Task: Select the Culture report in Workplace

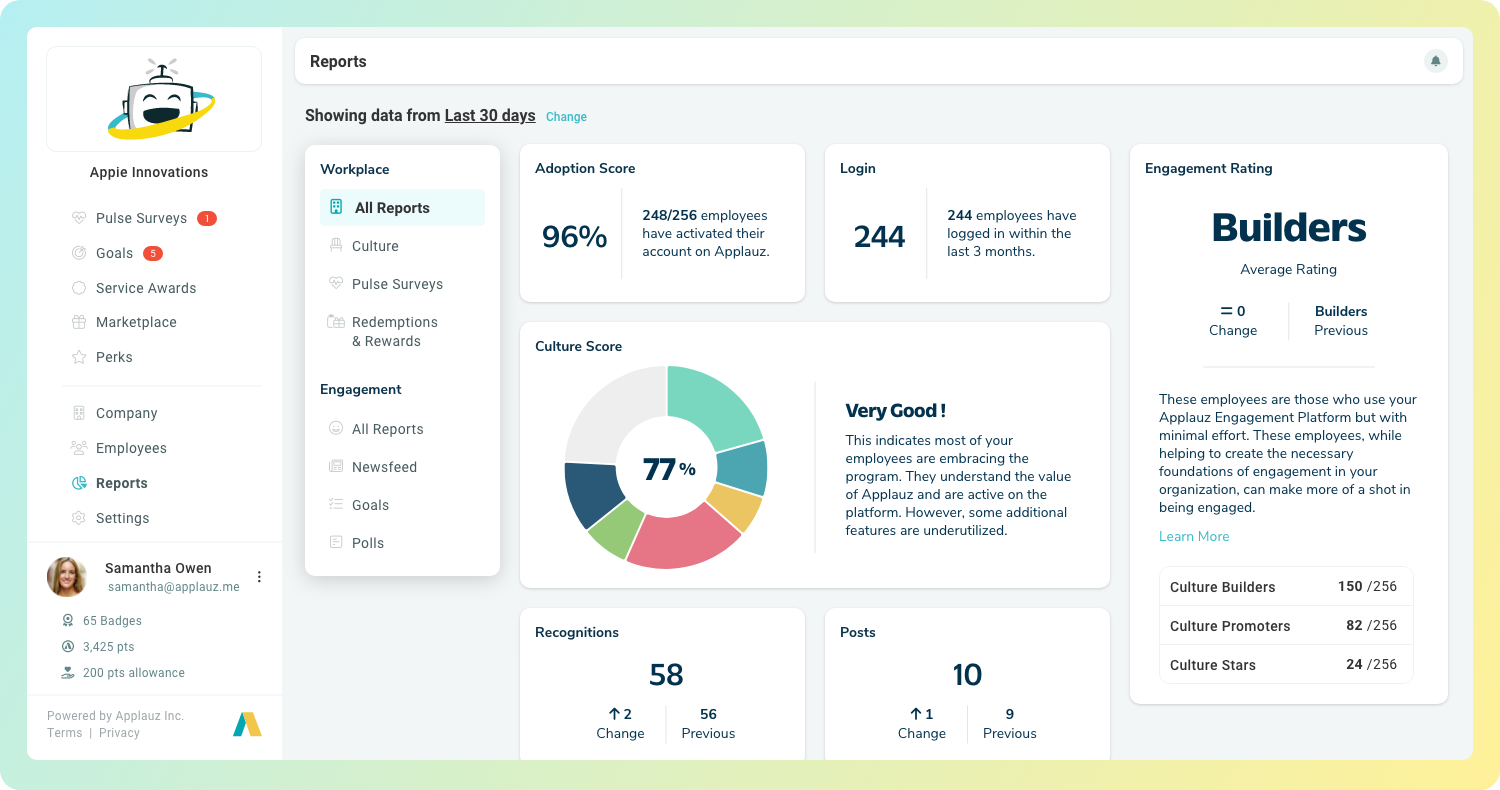Action: (x=376, y=246)
